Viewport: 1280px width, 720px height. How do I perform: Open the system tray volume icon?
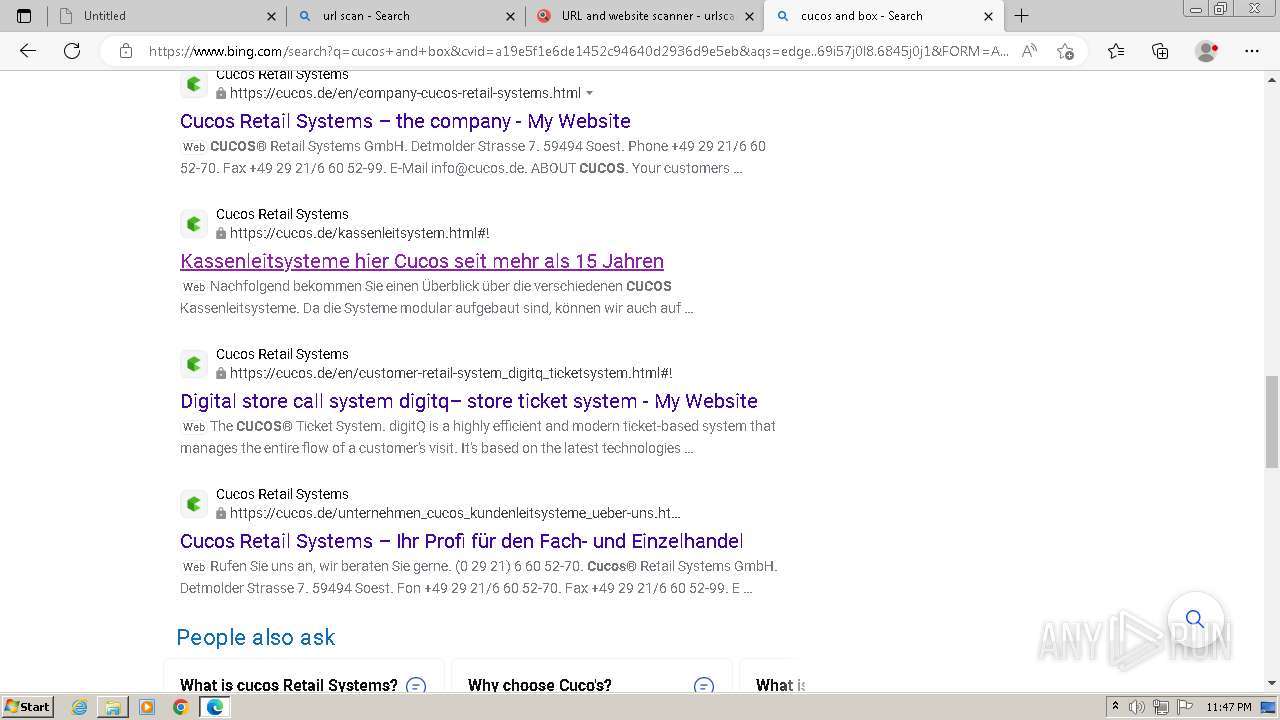point(1137,707)
